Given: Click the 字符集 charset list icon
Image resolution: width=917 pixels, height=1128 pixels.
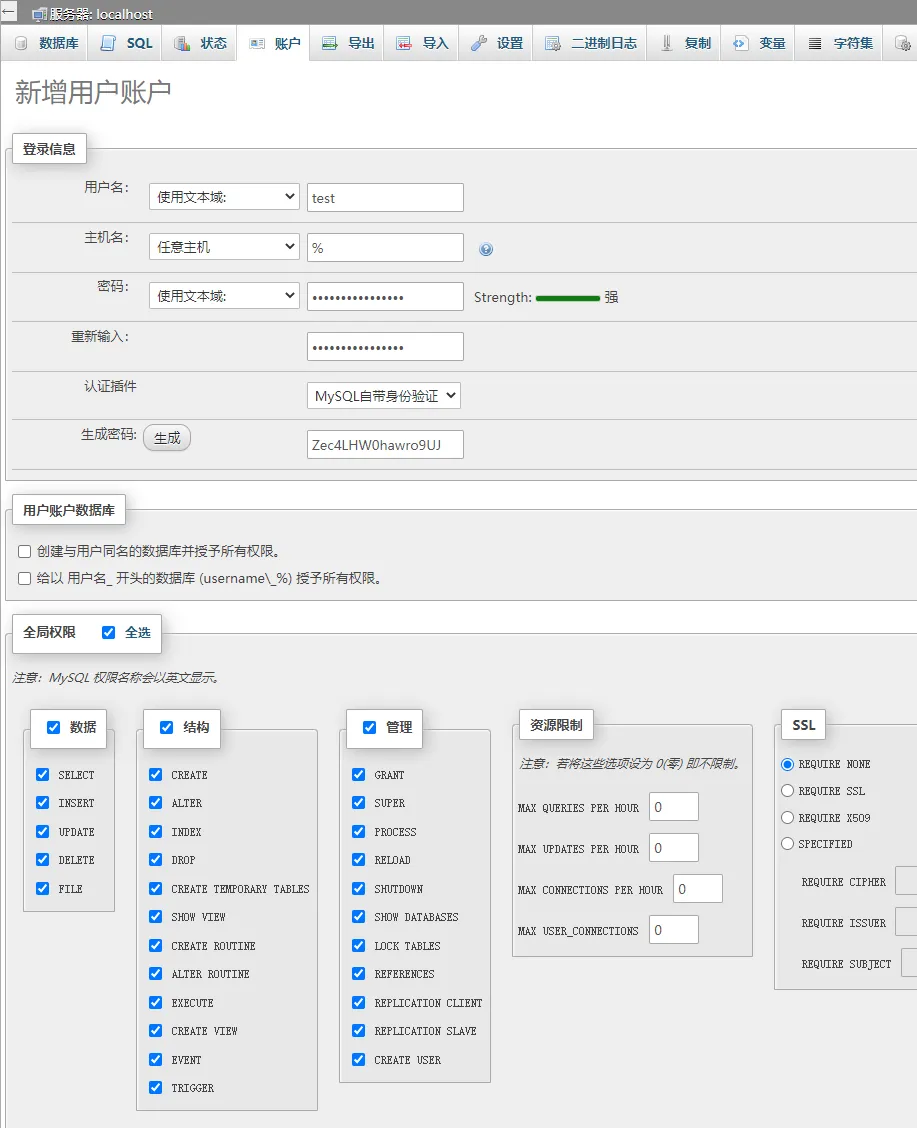Looking at the screenshot, I should coord(815,44).
